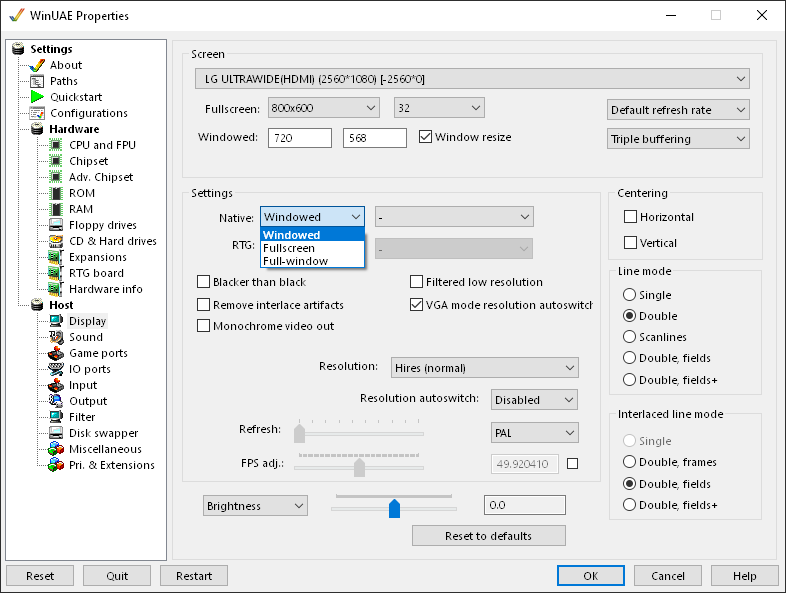
Task: Open the LG ULTRAWIDE screen dropdown
Action: coord(472,79)
